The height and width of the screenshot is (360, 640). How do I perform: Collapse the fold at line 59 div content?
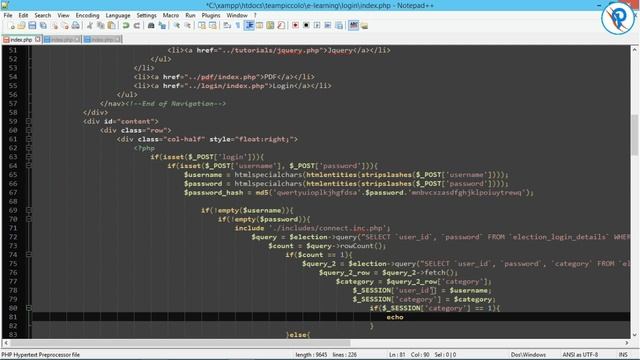coord(29,121)
